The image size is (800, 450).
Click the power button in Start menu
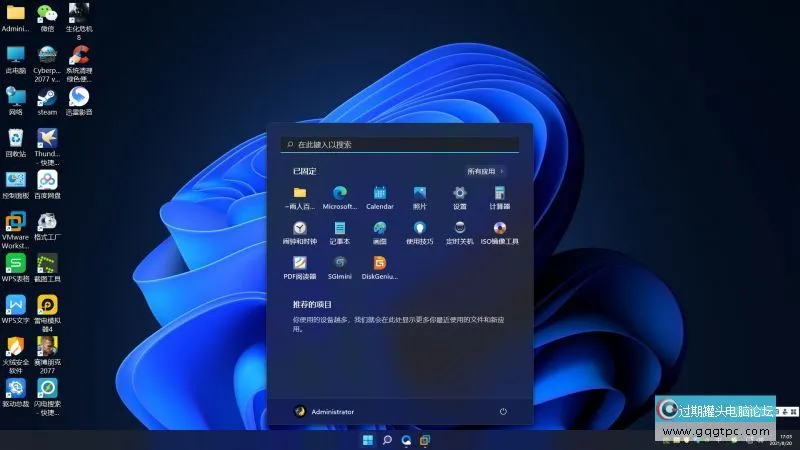point(503,411)
